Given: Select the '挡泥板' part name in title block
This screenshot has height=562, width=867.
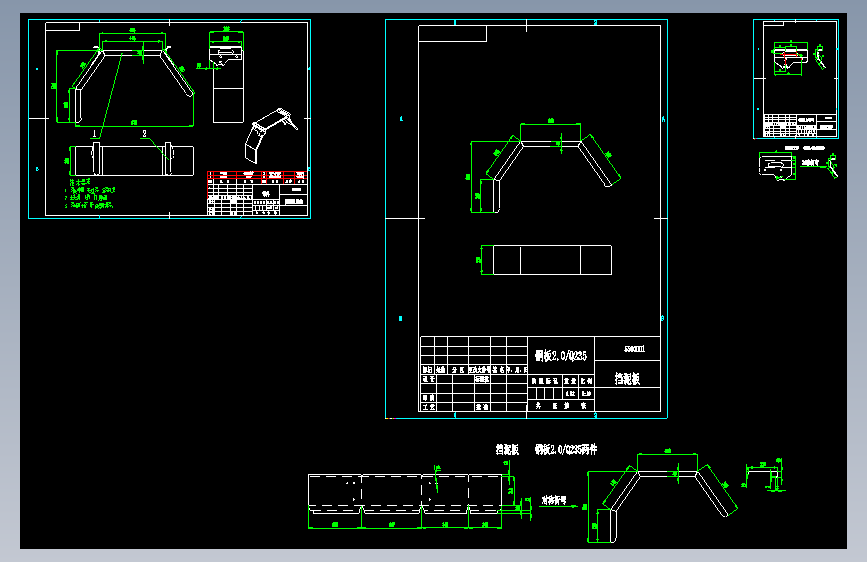Looking at the screenshot, I should tap(628, 379).
